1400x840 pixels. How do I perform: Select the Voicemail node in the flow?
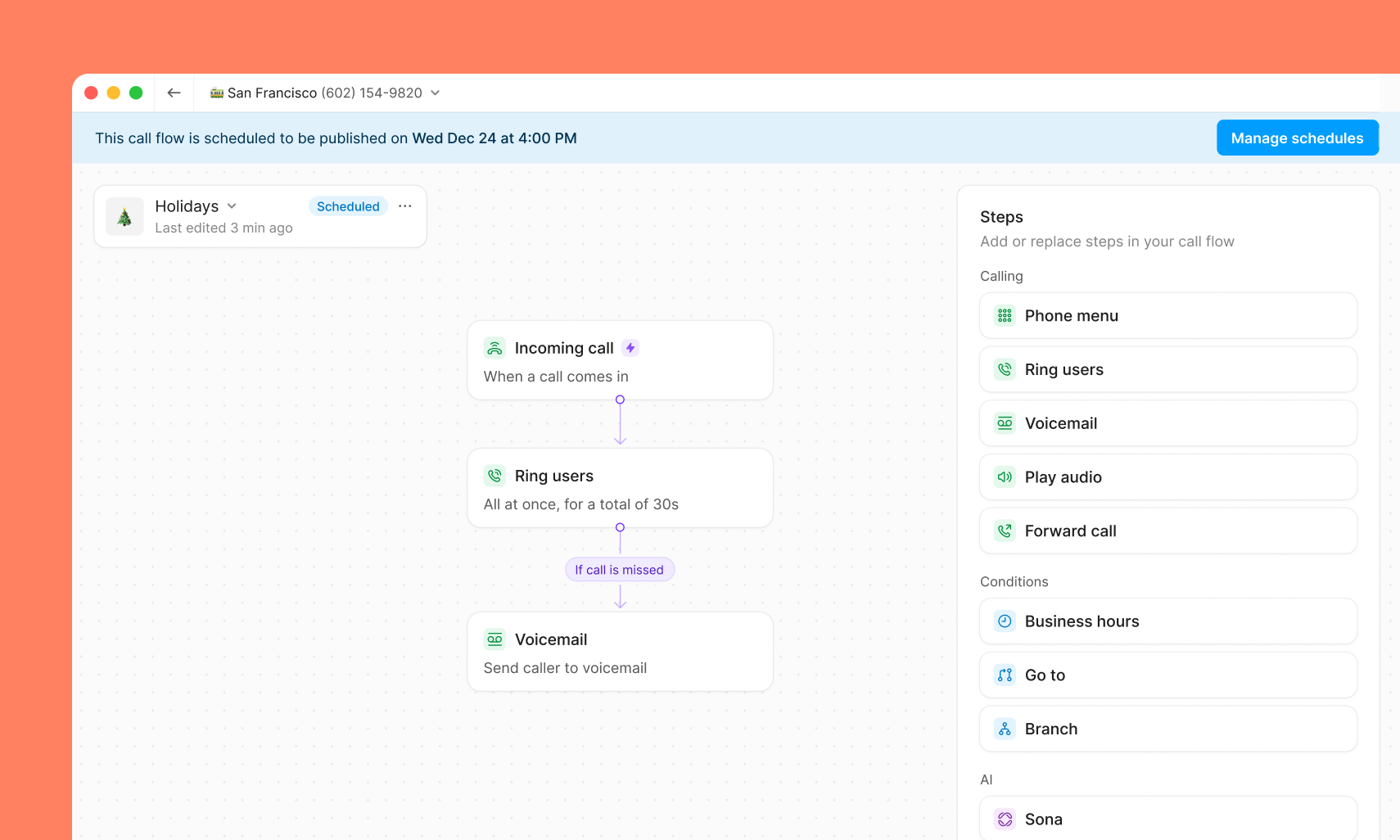point(620,652)
